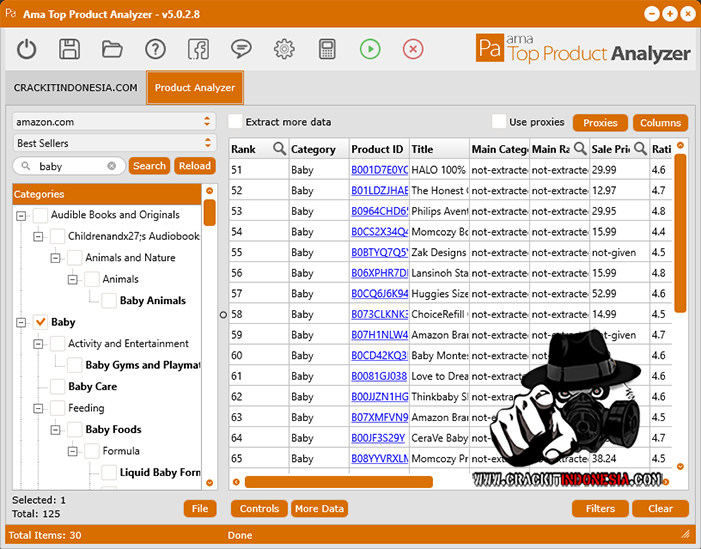The image size is (701, 549).
Task: Click the category search field containing baby
Action: click(70, 167)
